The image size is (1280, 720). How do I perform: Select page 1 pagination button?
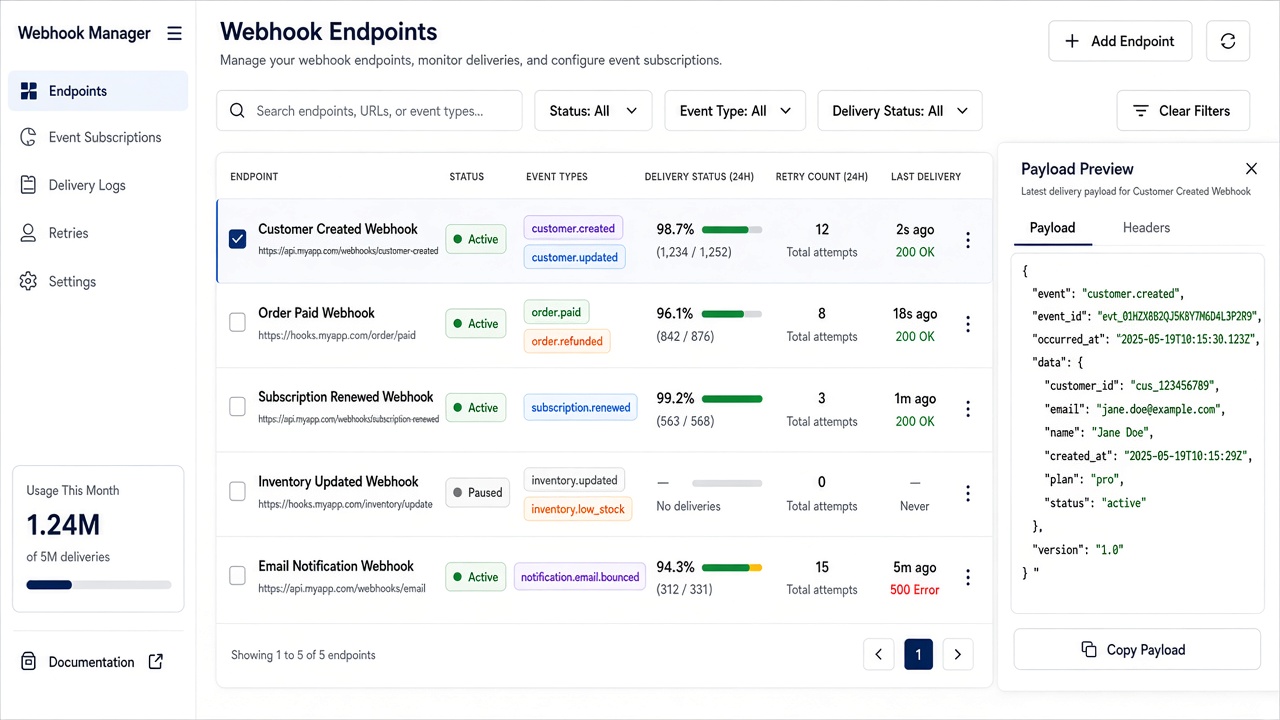(x=918, y=654)
